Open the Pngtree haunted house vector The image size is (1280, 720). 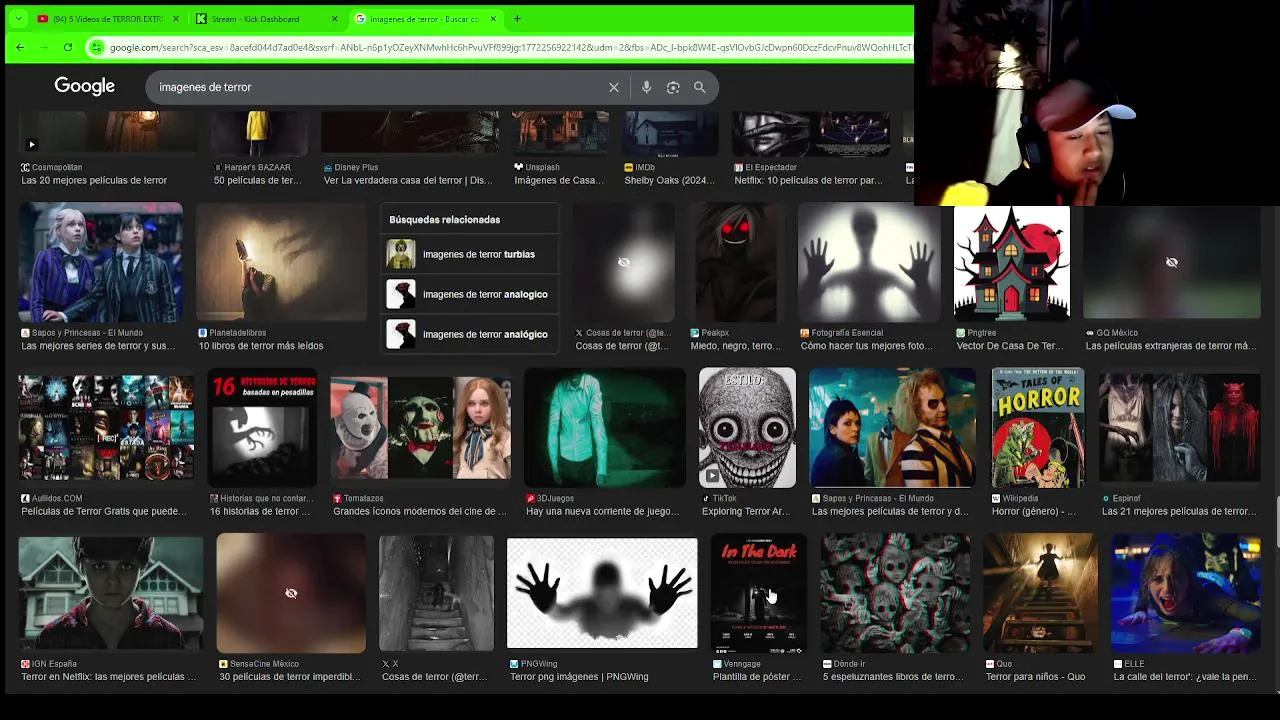tap(1011, 262)
